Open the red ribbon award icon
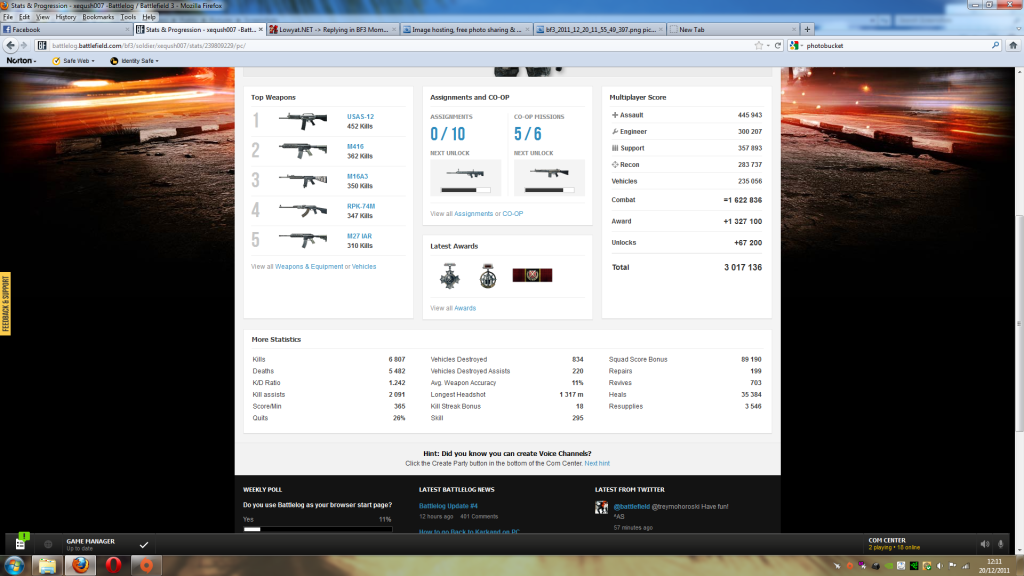 (x=532, y=275)
